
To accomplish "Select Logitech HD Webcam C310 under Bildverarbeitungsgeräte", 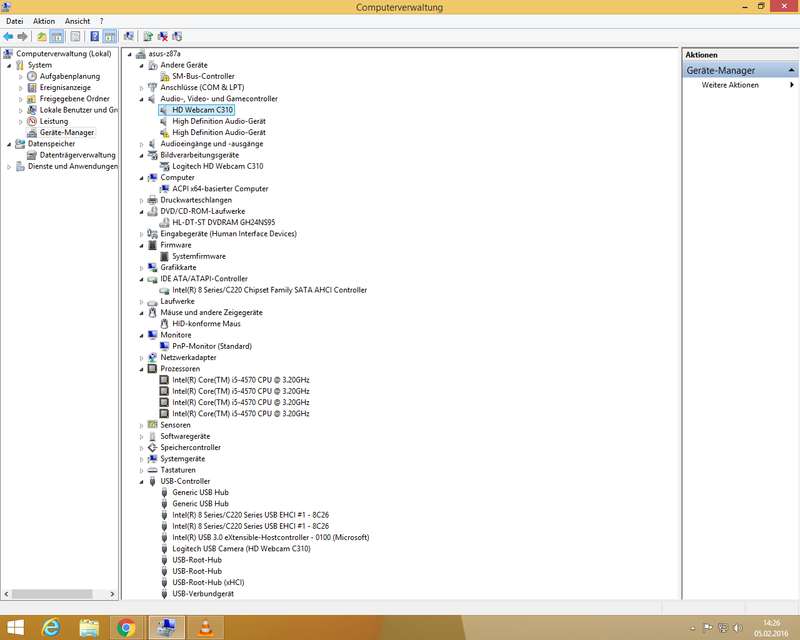I will click(217, 166).
